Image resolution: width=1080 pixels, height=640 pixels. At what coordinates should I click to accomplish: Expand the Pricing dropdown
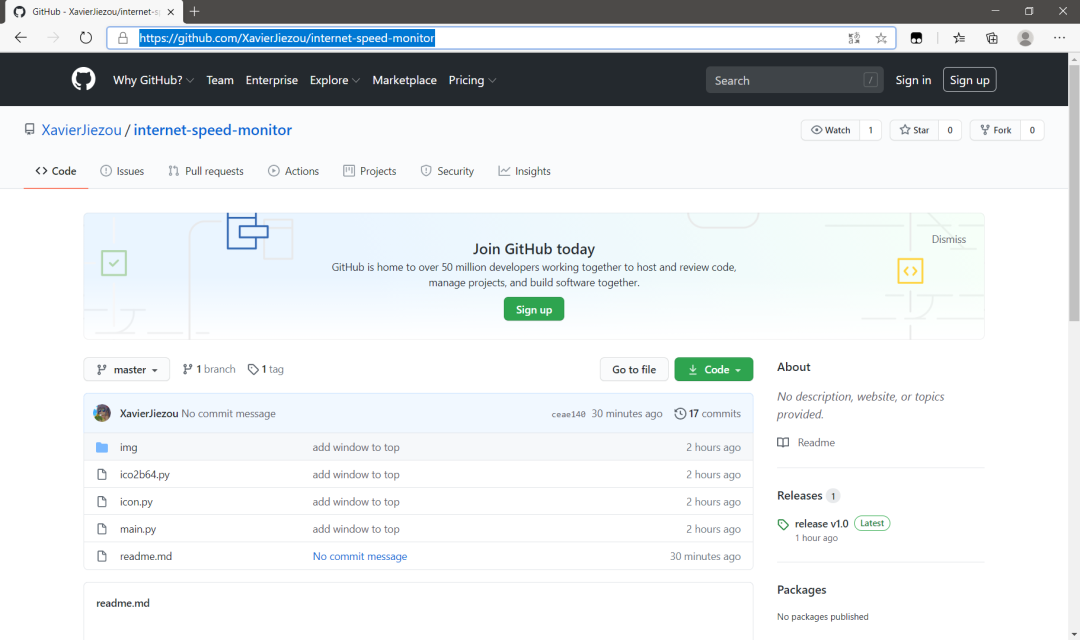click(x=472, y=80)
